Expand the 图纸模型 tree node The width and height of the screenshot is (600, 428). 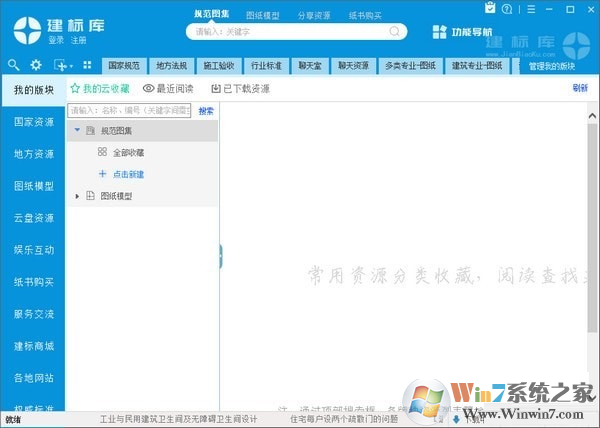(77, 196)
